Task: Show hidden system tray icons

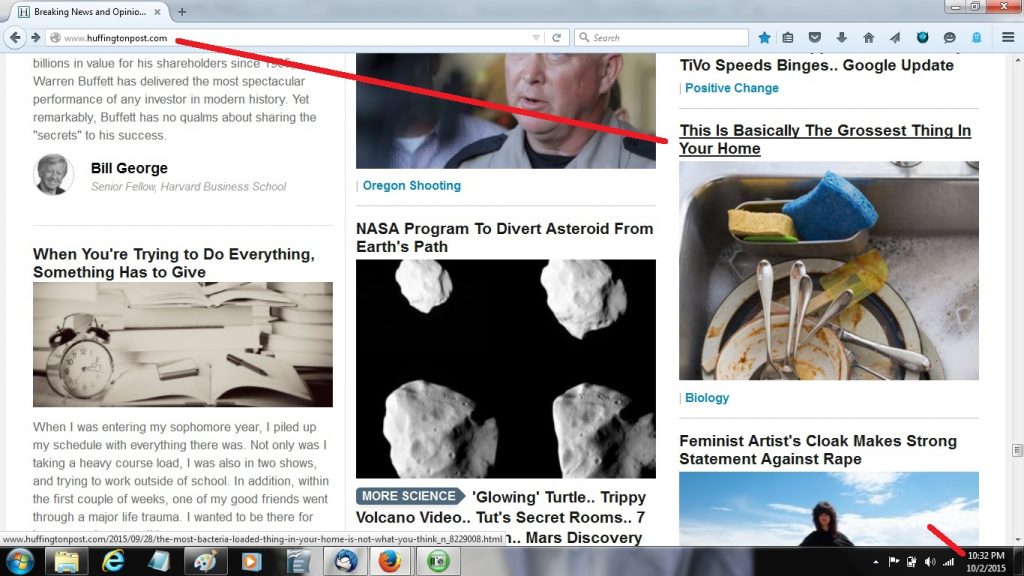Action: tap(875, 562)
